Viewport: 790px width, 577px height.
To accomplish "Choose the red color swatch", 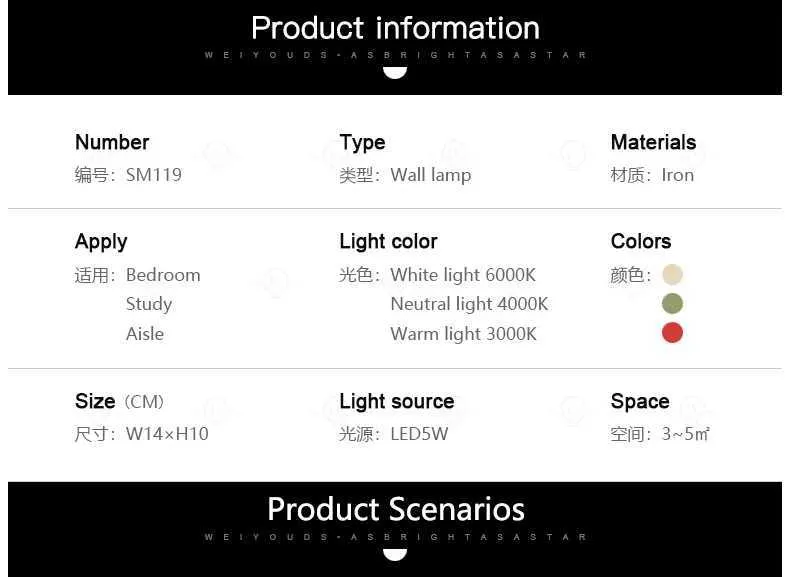I will [672, 333].
